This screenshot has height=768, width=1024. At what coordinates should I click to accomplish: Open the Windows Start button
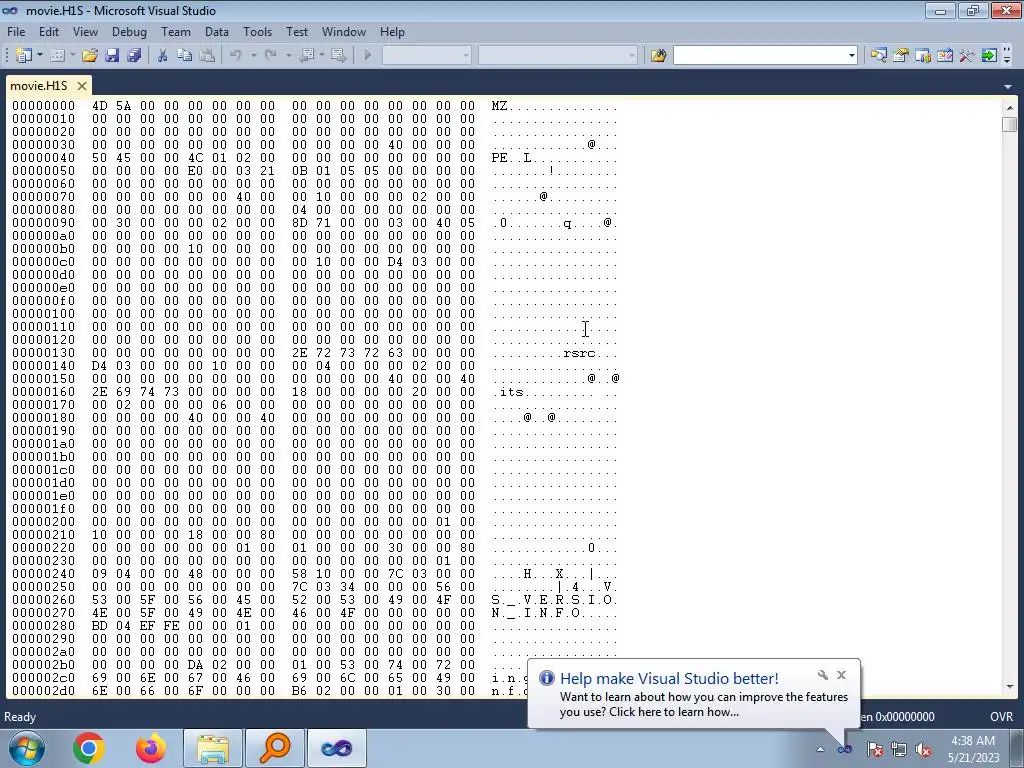click(26, 748)
